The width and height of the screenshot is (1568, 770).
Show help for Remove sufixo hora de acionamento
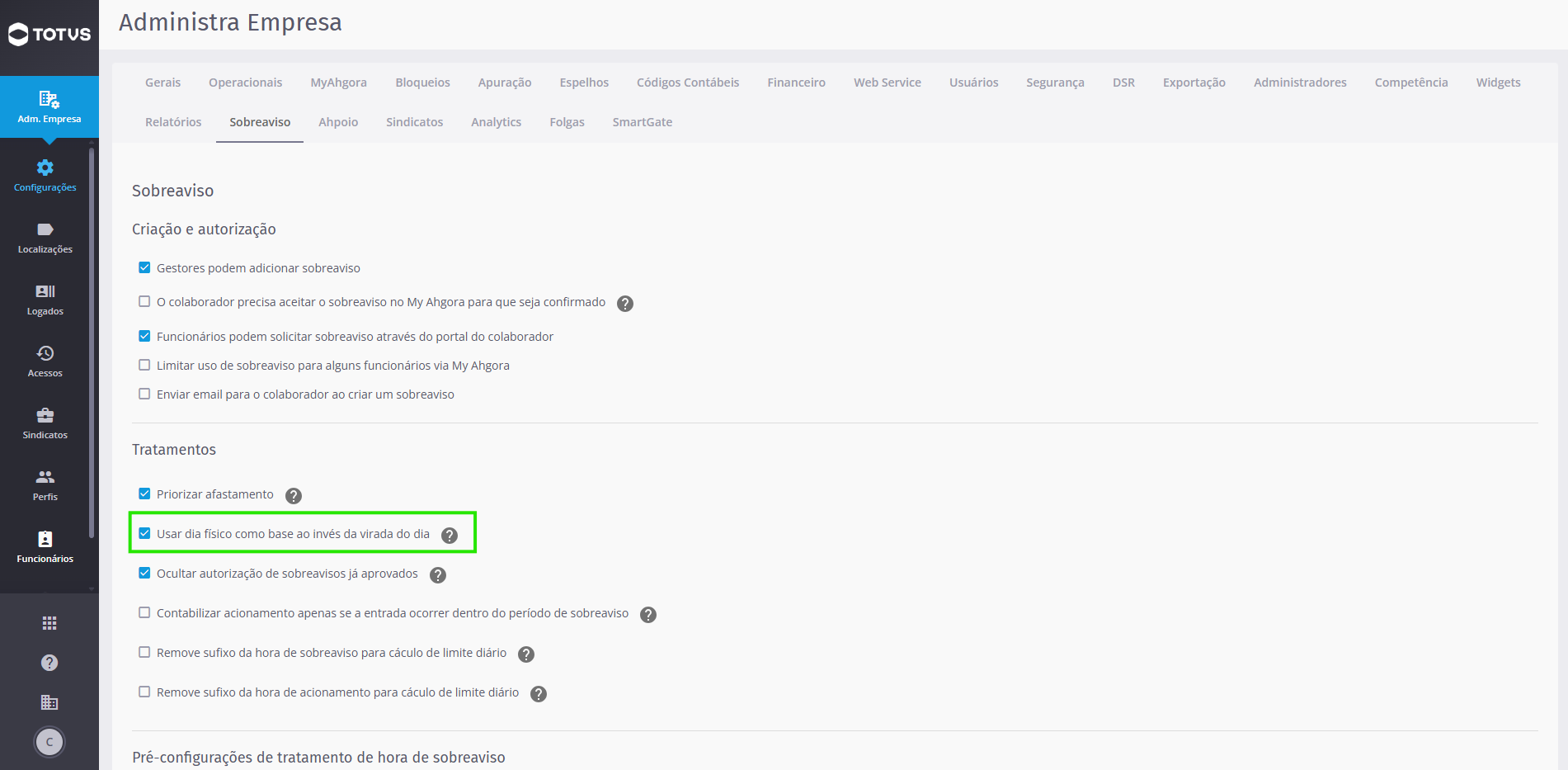[539, 694]
